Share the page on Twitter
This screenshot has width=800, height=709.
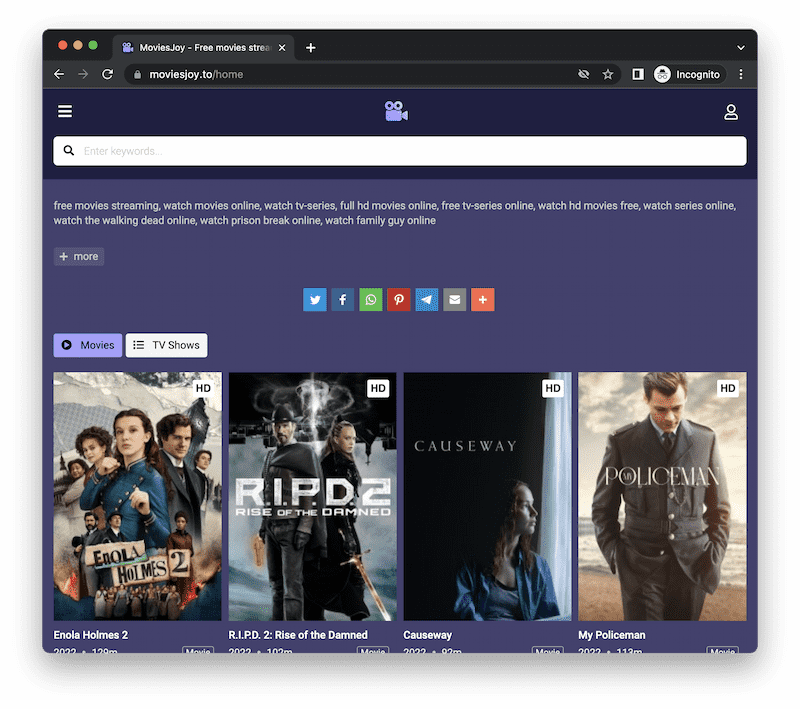(315, 299)
